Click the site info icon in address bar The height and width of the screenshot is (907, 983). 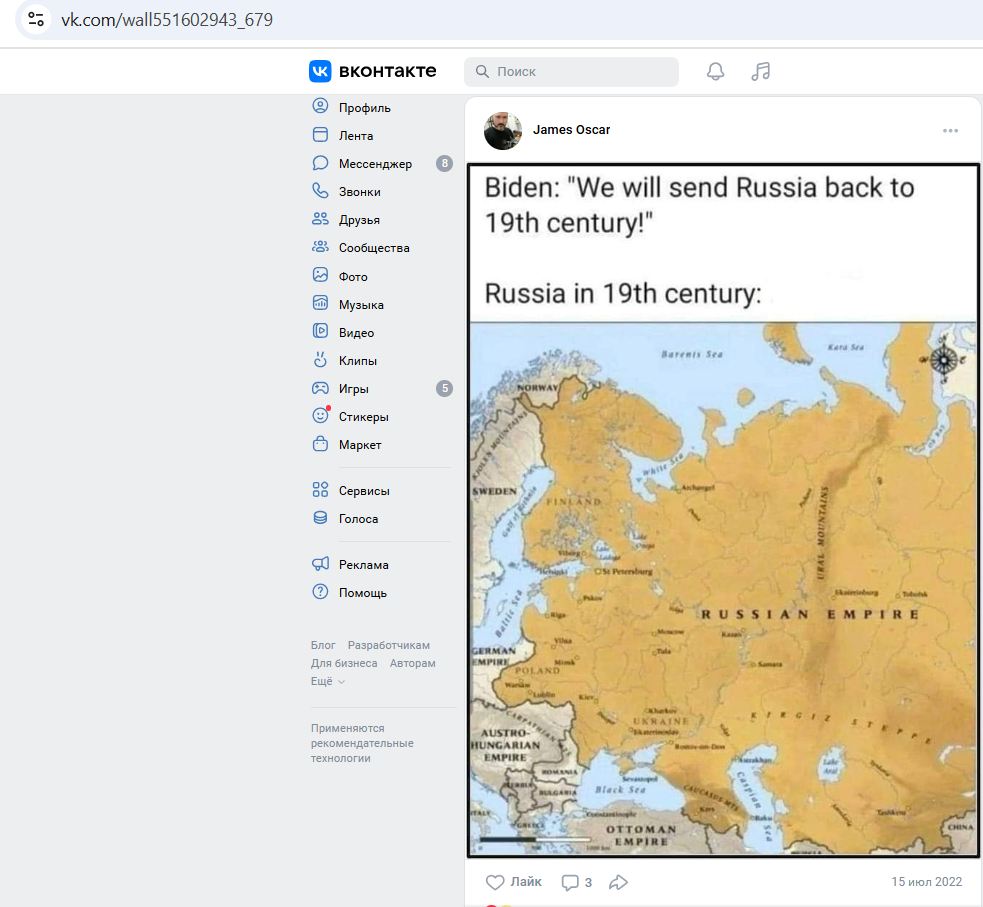pyautogui.click(x=36, y=19)
